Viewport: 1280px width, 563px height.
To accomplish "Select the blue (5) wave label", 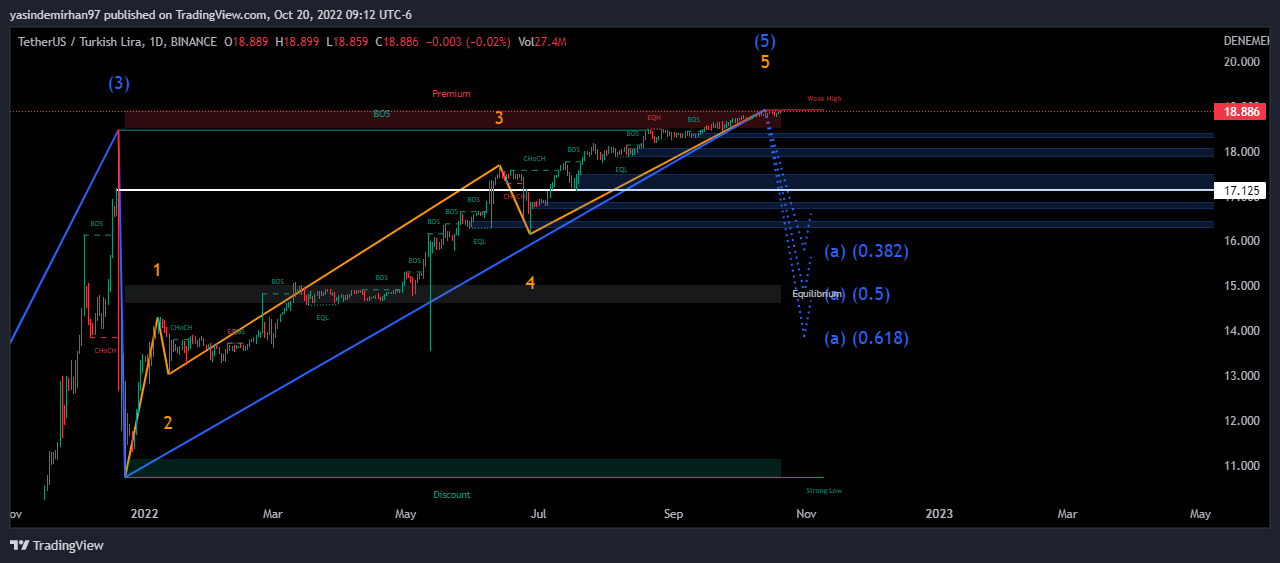I will tap(765, 41).
